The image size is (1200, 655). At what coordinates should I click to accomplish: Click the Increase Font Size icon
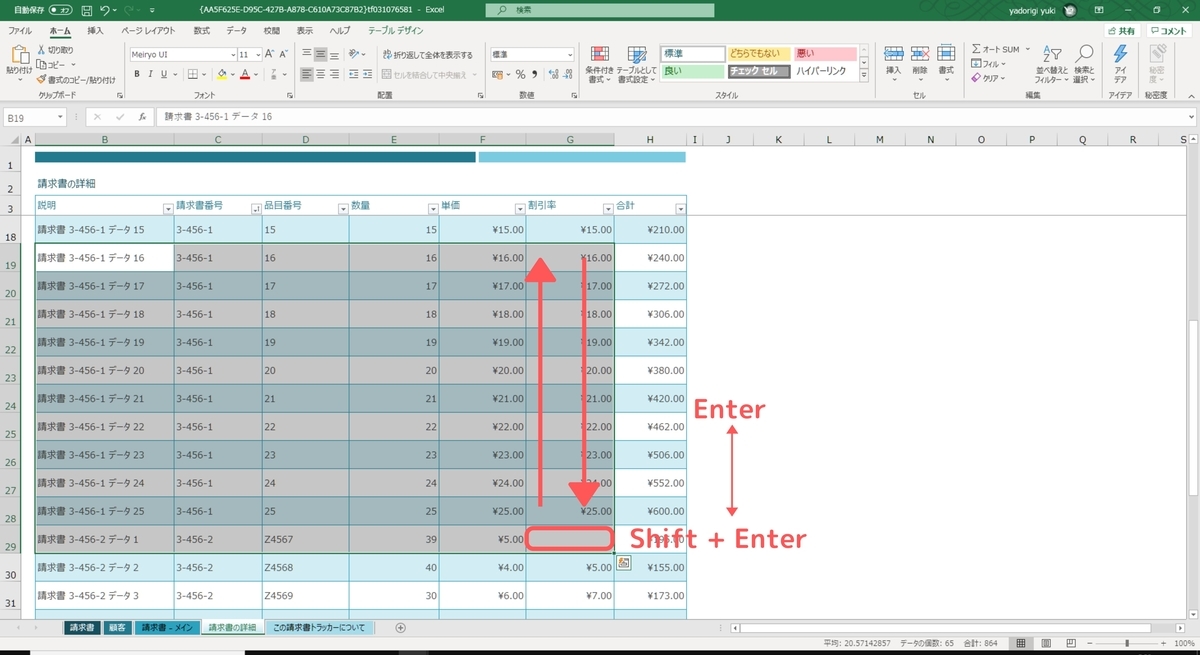click(269, 54)
